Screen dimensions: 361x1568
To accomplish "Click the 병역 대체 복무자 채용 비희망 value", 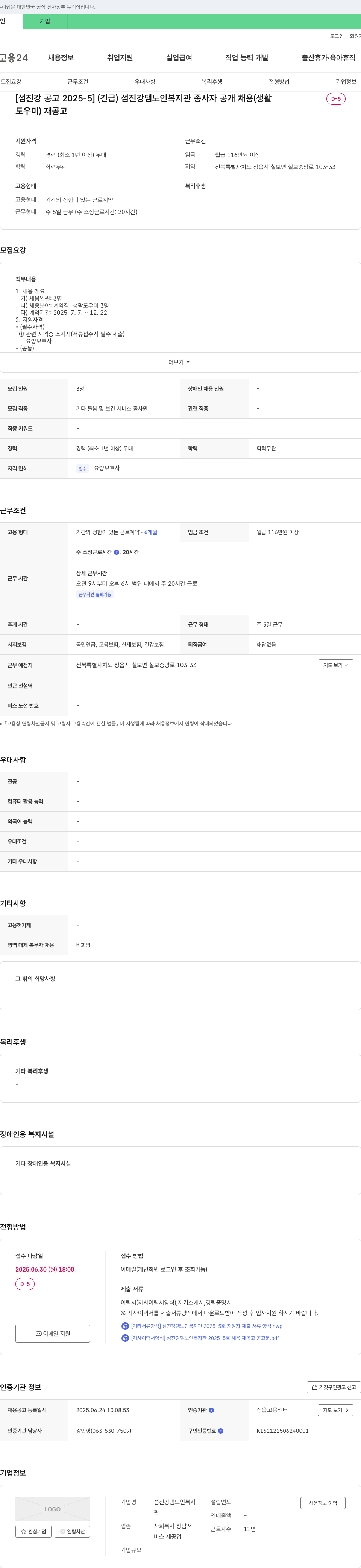I will click(x=83, y=945).
